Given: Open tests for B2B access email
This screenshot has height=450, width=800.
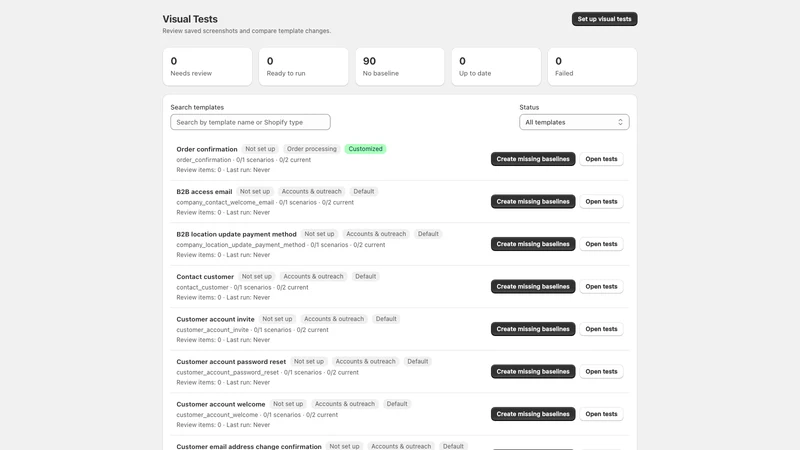Looking at the screenshot, I should 601,202.
